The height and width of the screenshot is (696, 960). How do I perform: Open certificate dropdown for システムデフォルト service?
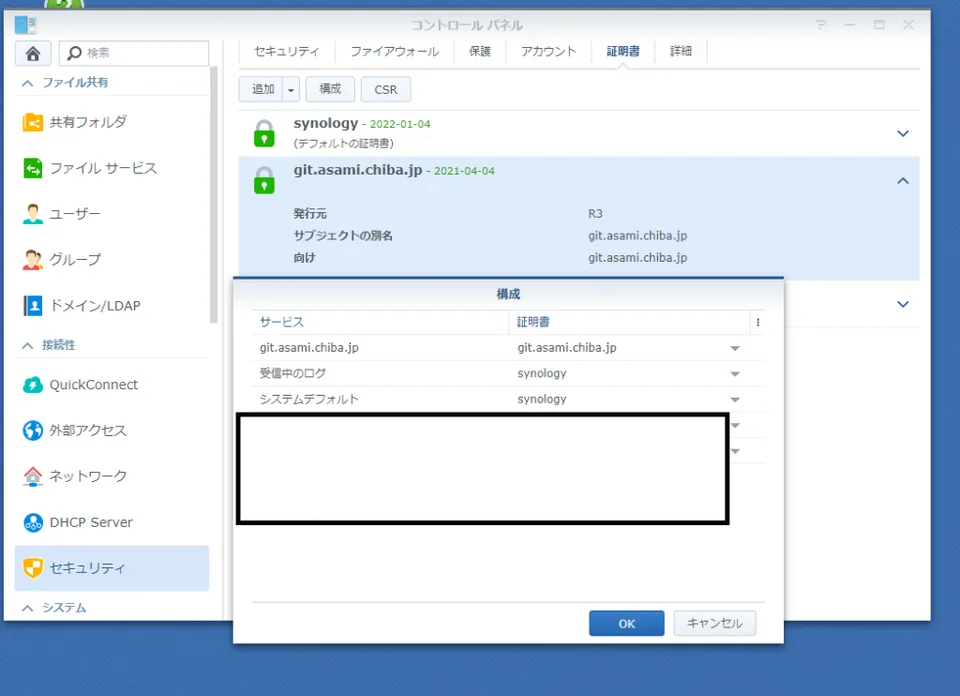(x=735, y=400)
